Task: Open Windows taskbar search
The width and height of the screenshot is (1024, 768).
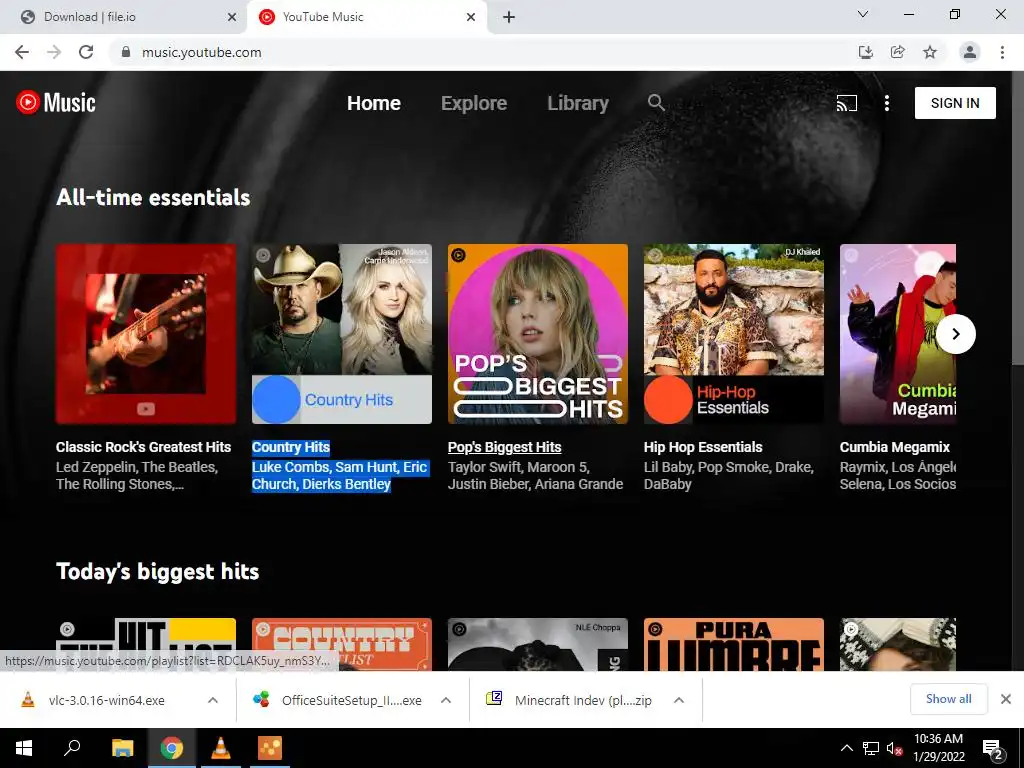Action: click(x=72, y=748)
